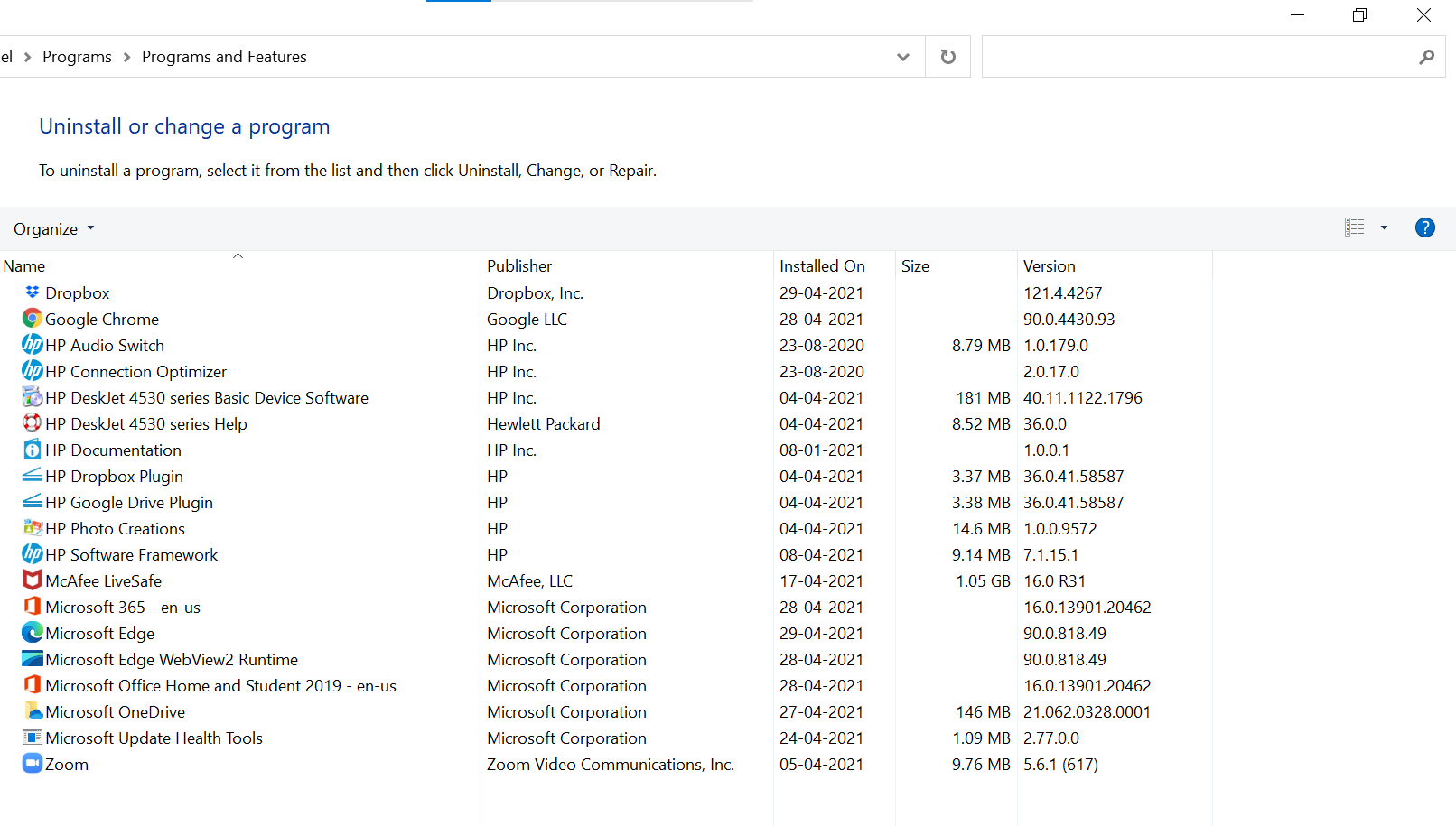Open the view options dropdown arrow
The image size is (1456, 826).
[1384, 227]
